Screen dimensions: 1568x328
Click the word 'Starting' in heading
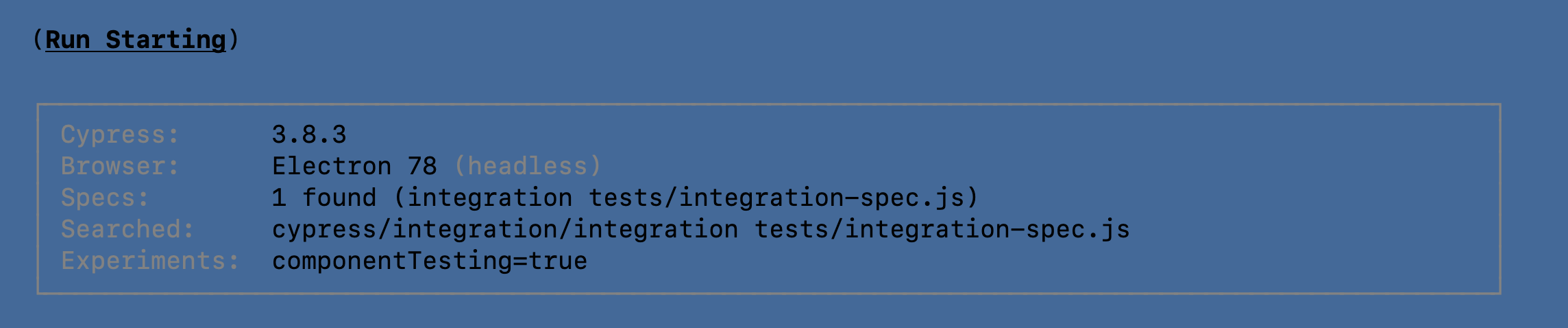[x=166, y=40]
